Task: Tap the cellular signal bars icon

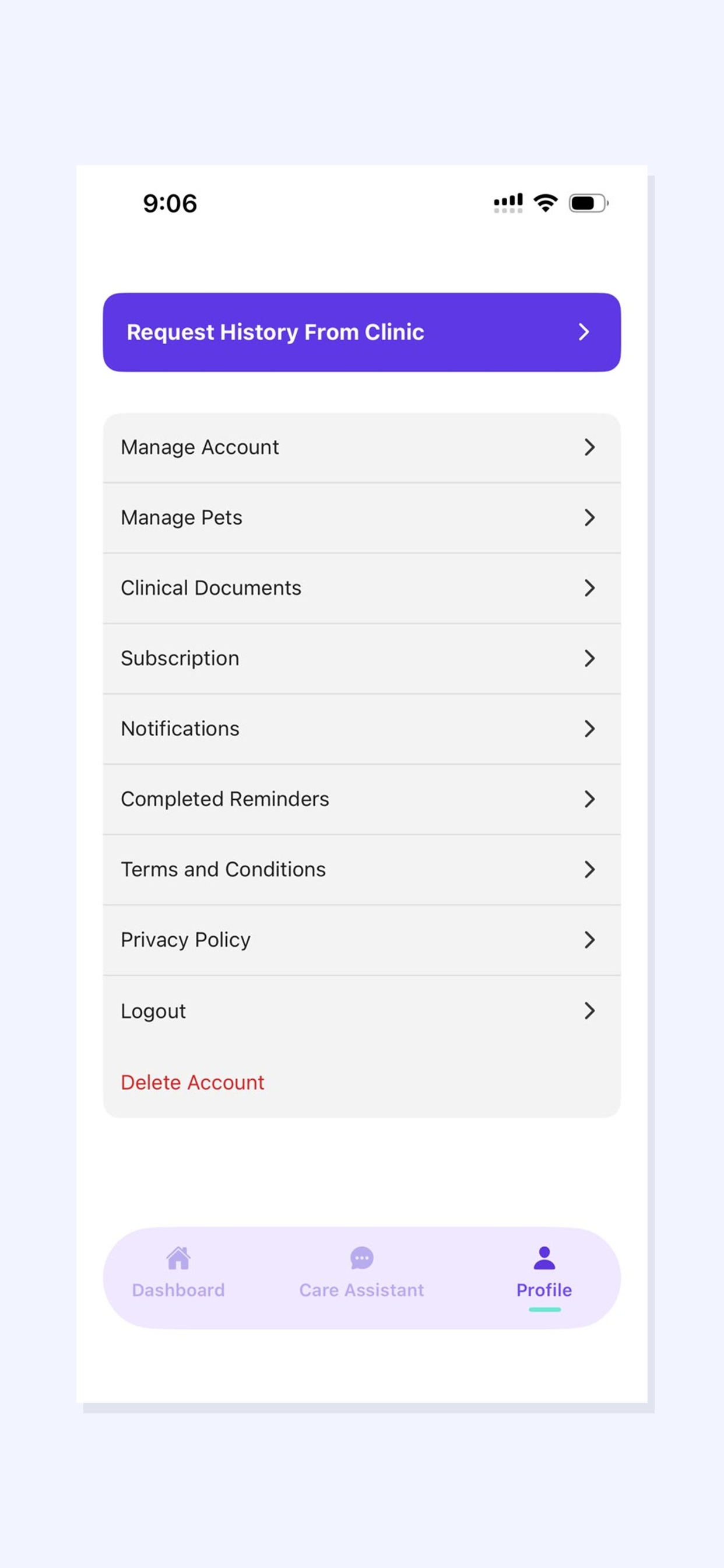Action: 508,202
